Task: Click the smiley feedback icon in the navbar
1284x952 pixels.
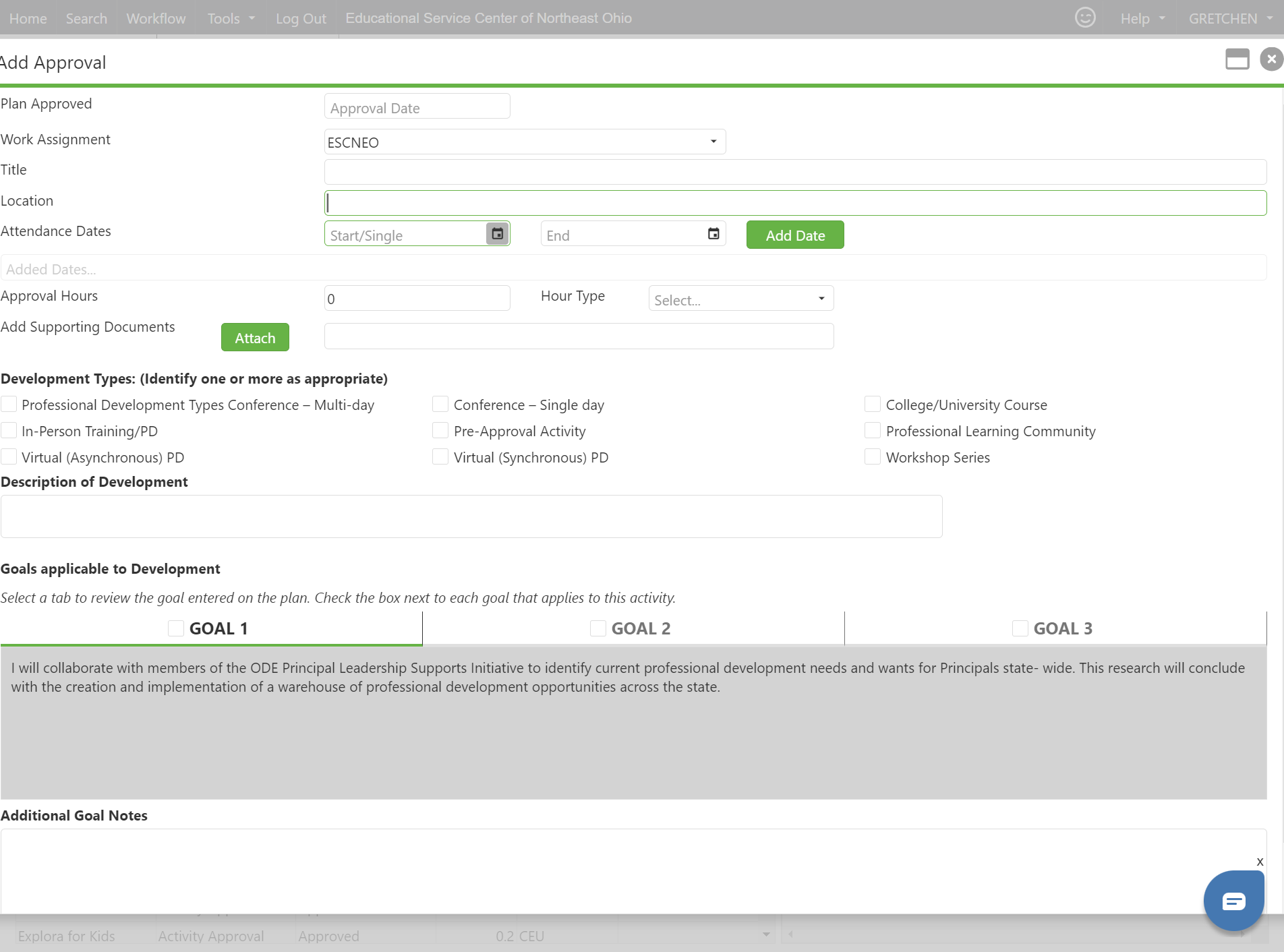Action: click(1085, 18)
